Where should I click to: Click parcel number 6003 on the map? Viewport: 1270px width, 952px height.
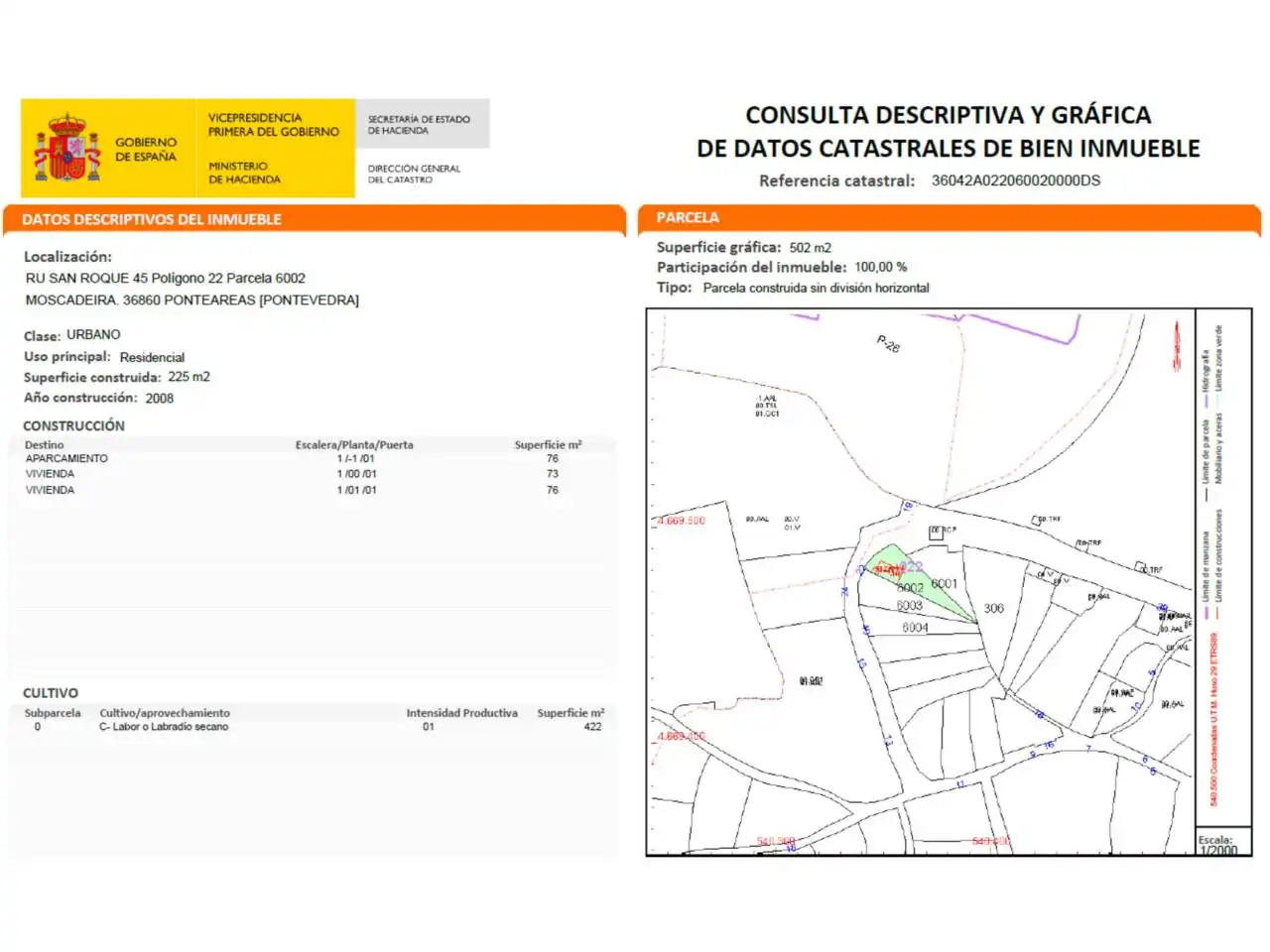910,606
